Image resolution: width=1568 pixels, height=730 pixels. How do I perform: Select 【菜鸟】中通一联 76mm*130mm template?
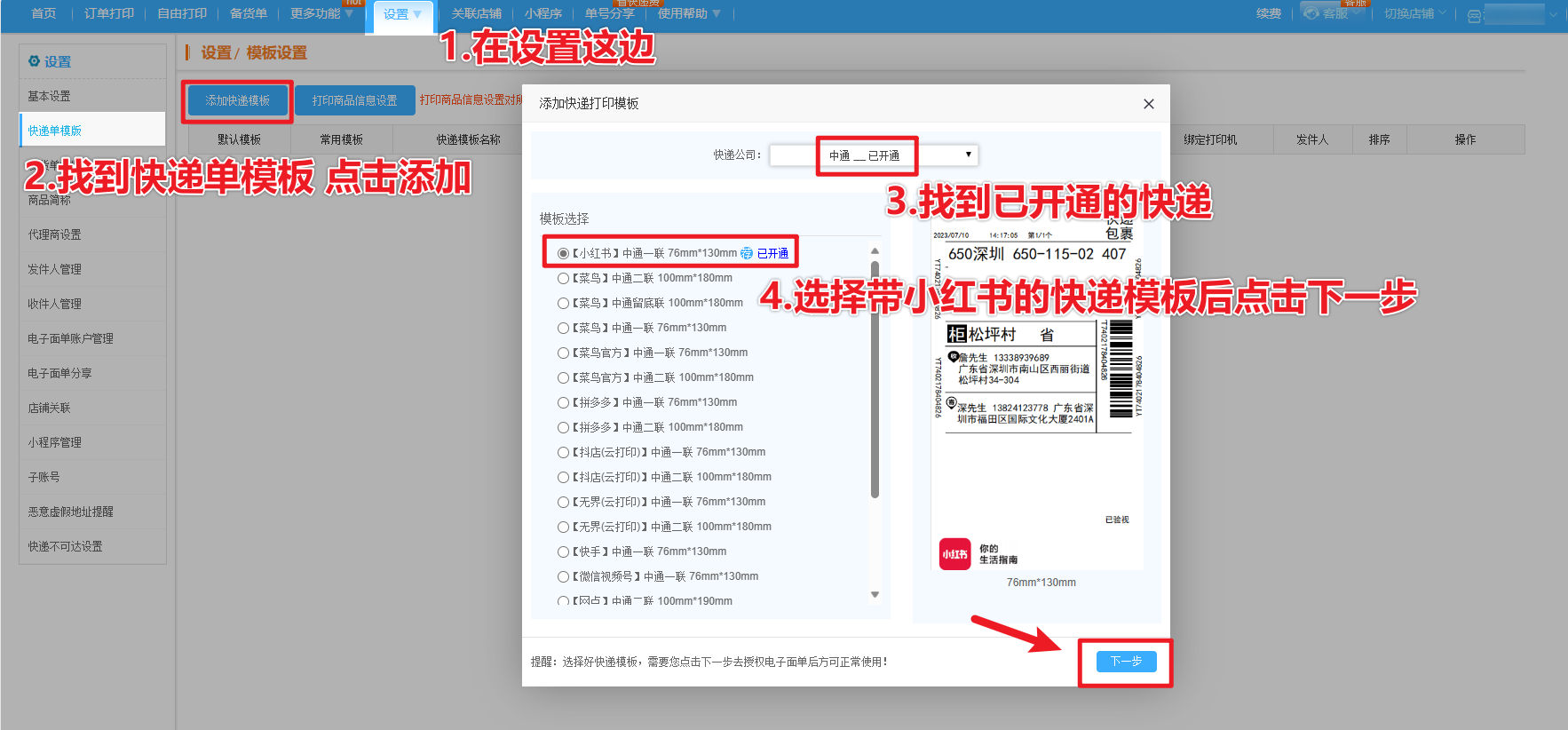point(563,328)
